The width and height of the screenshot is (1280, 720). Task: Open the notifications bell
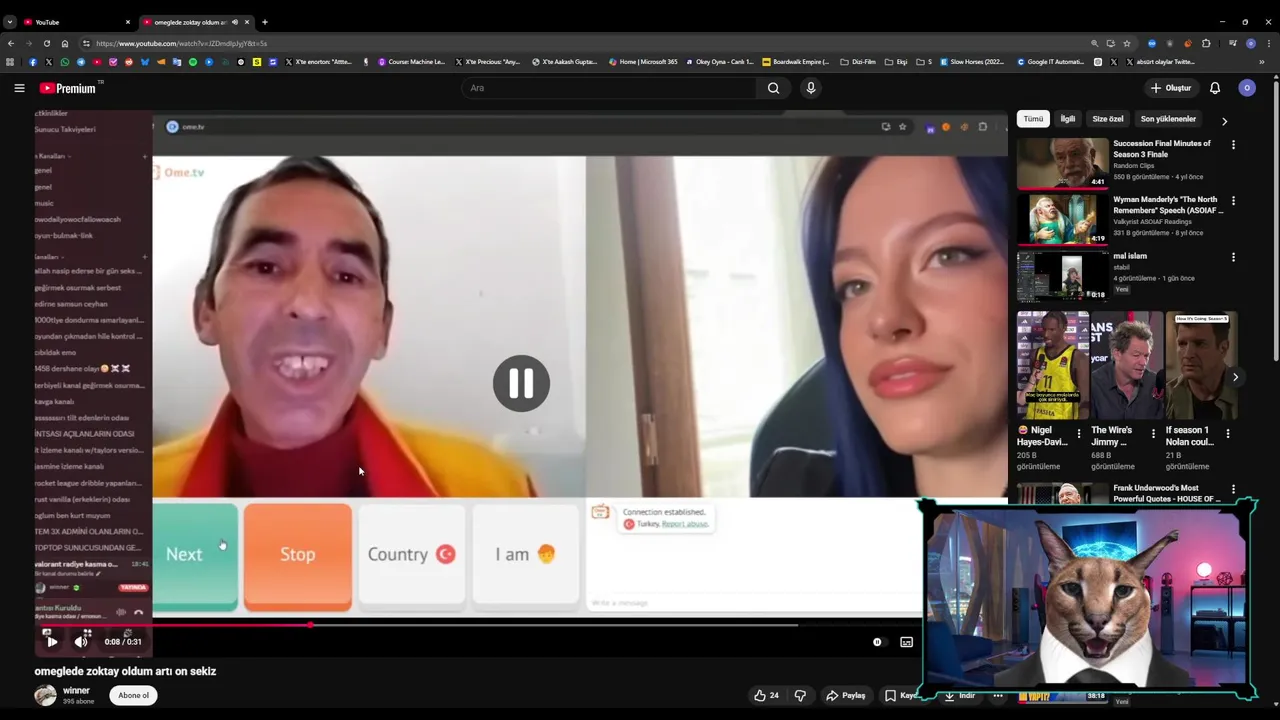(1215, 88)
